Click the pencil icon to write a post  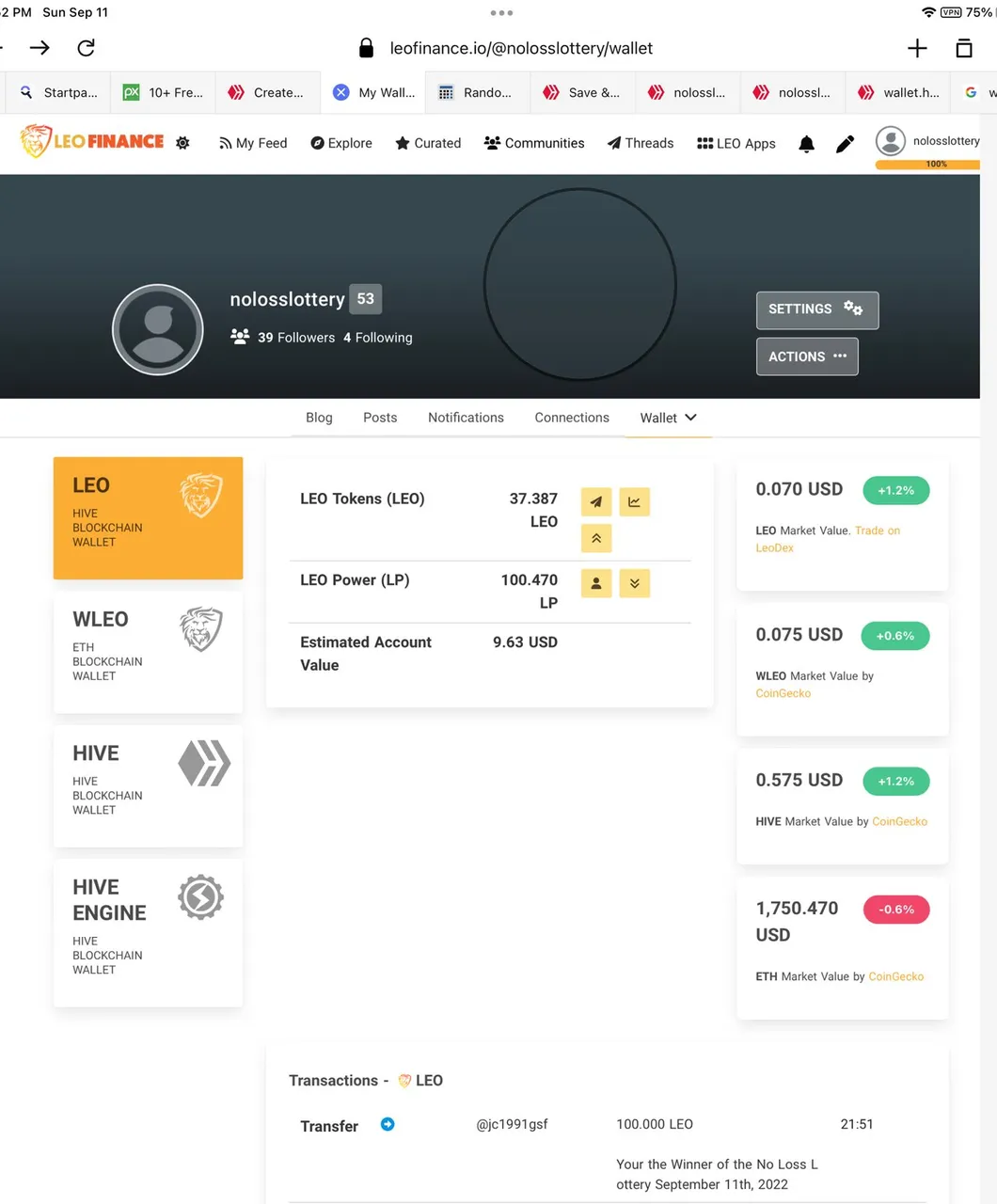[x=845, y=144]
